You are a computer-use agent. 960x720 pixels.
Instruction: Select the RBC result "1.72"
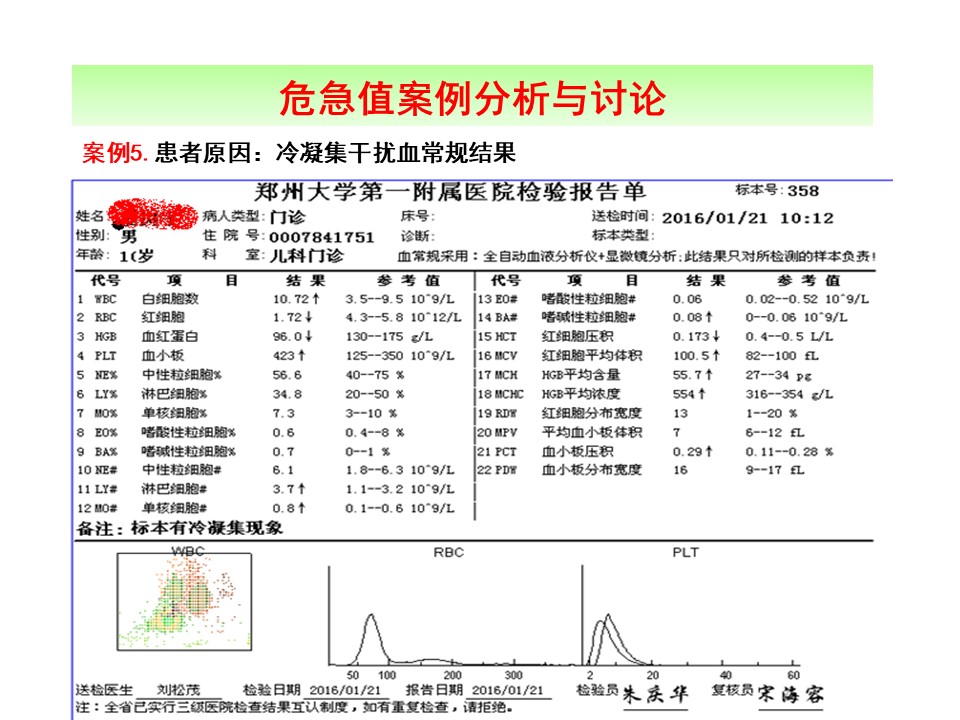(x=288, y=317)
